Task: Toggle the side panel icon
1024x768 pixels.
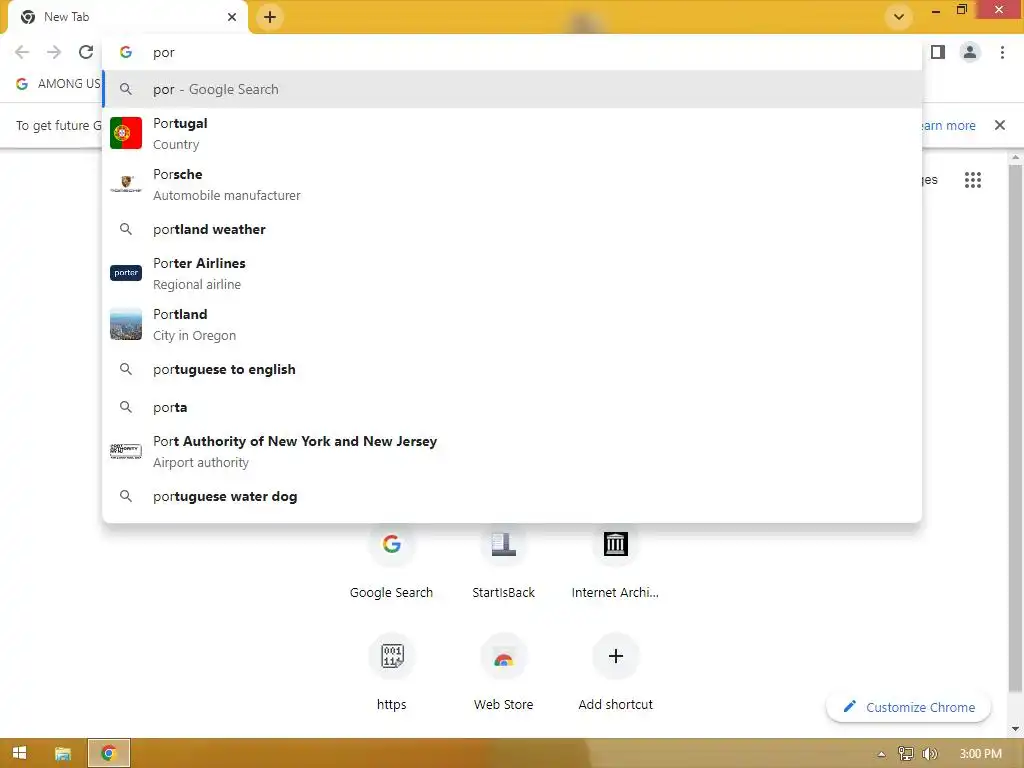Action: tap(938, 52)
